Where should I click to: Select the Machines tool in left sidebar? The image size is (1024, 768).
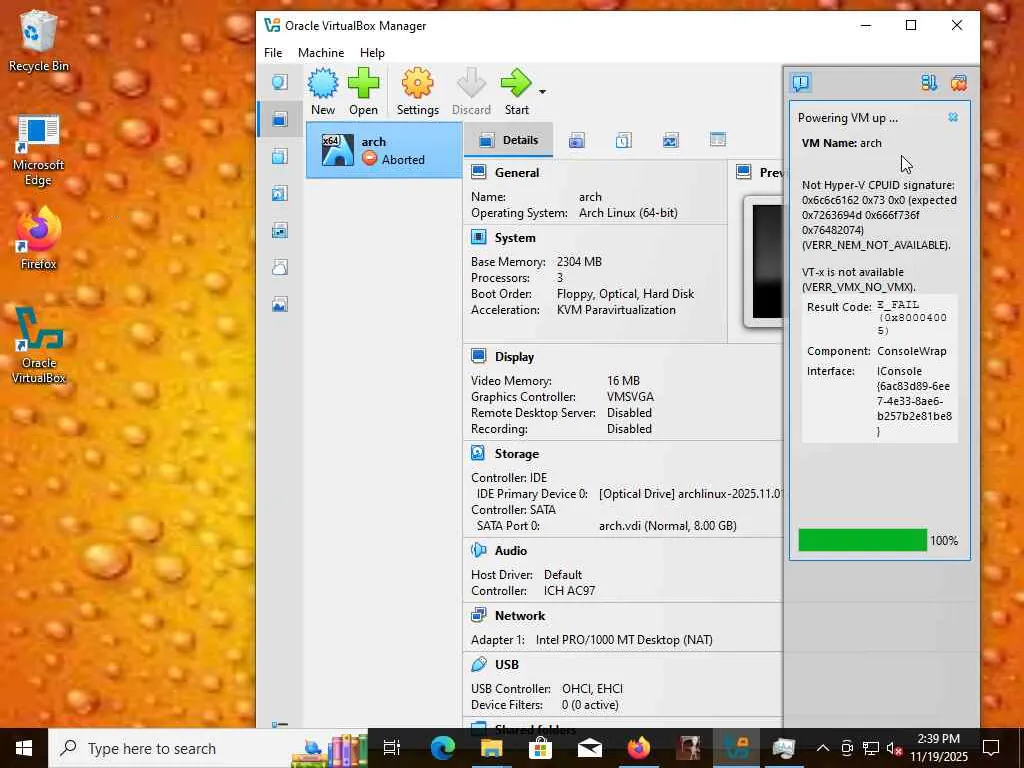tap(280, 119)
